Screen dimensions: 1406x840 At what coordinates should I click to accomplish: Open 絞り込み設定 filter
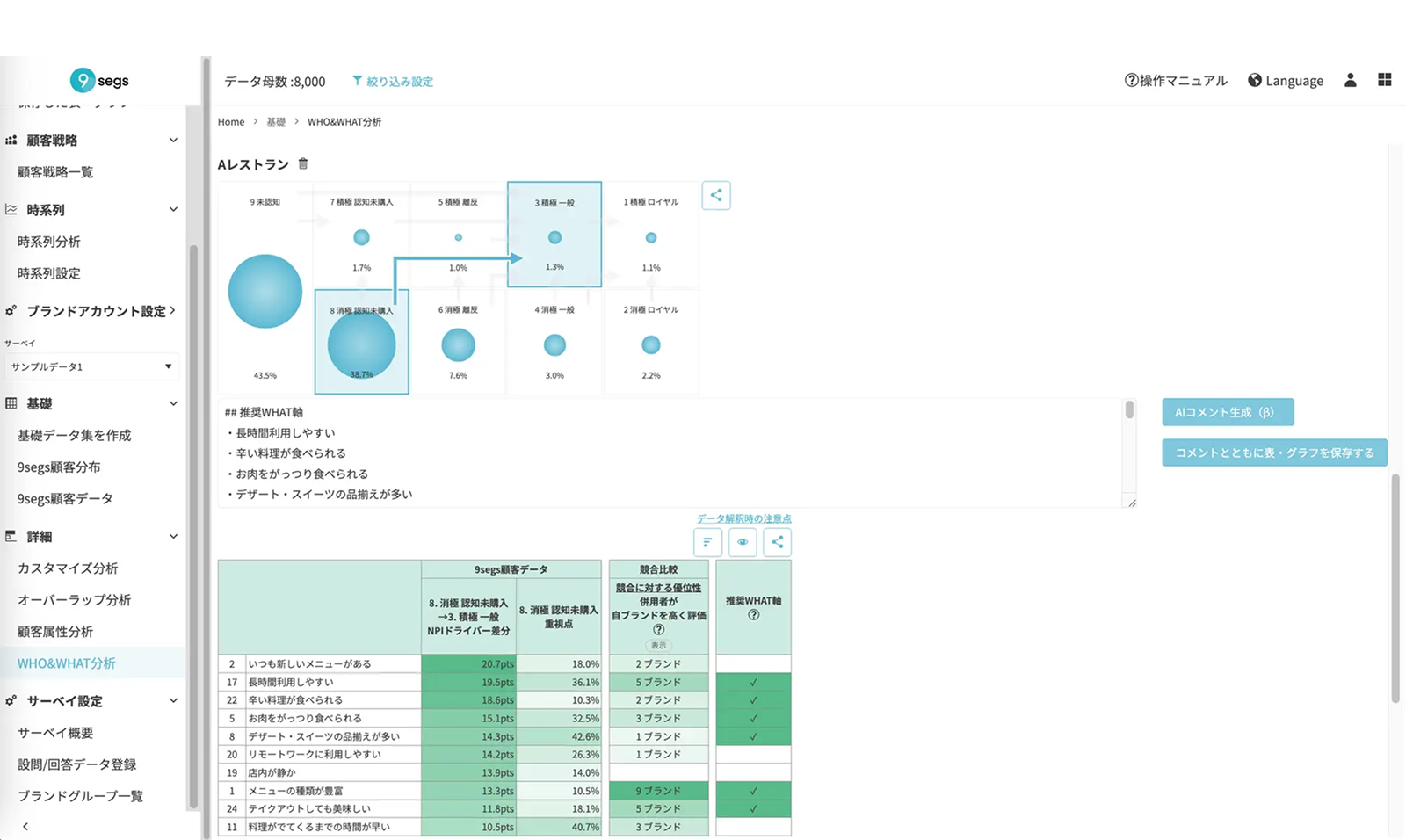coord(393,81)
